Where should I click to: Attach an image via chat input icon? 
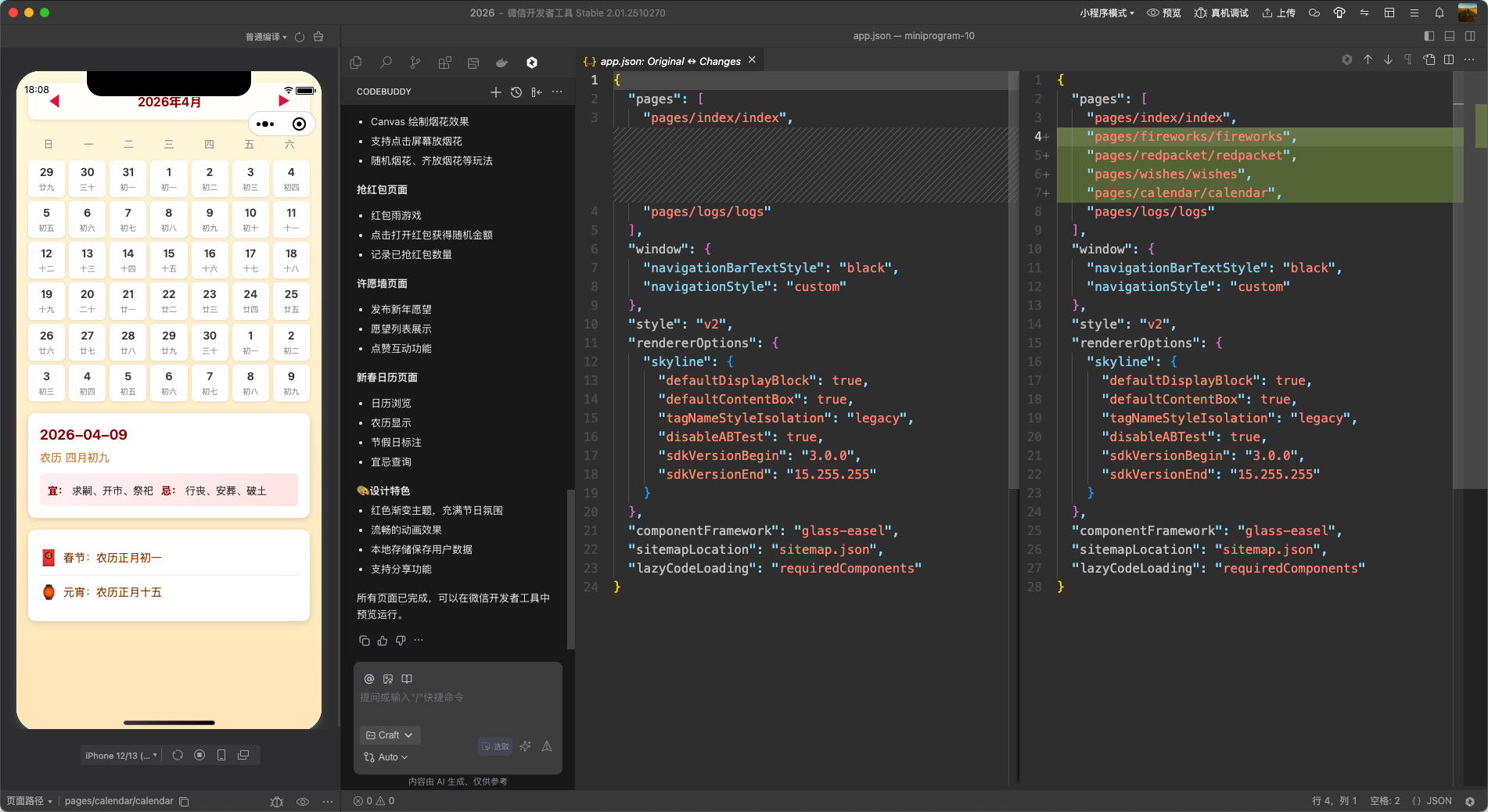[x=388, y=679]
